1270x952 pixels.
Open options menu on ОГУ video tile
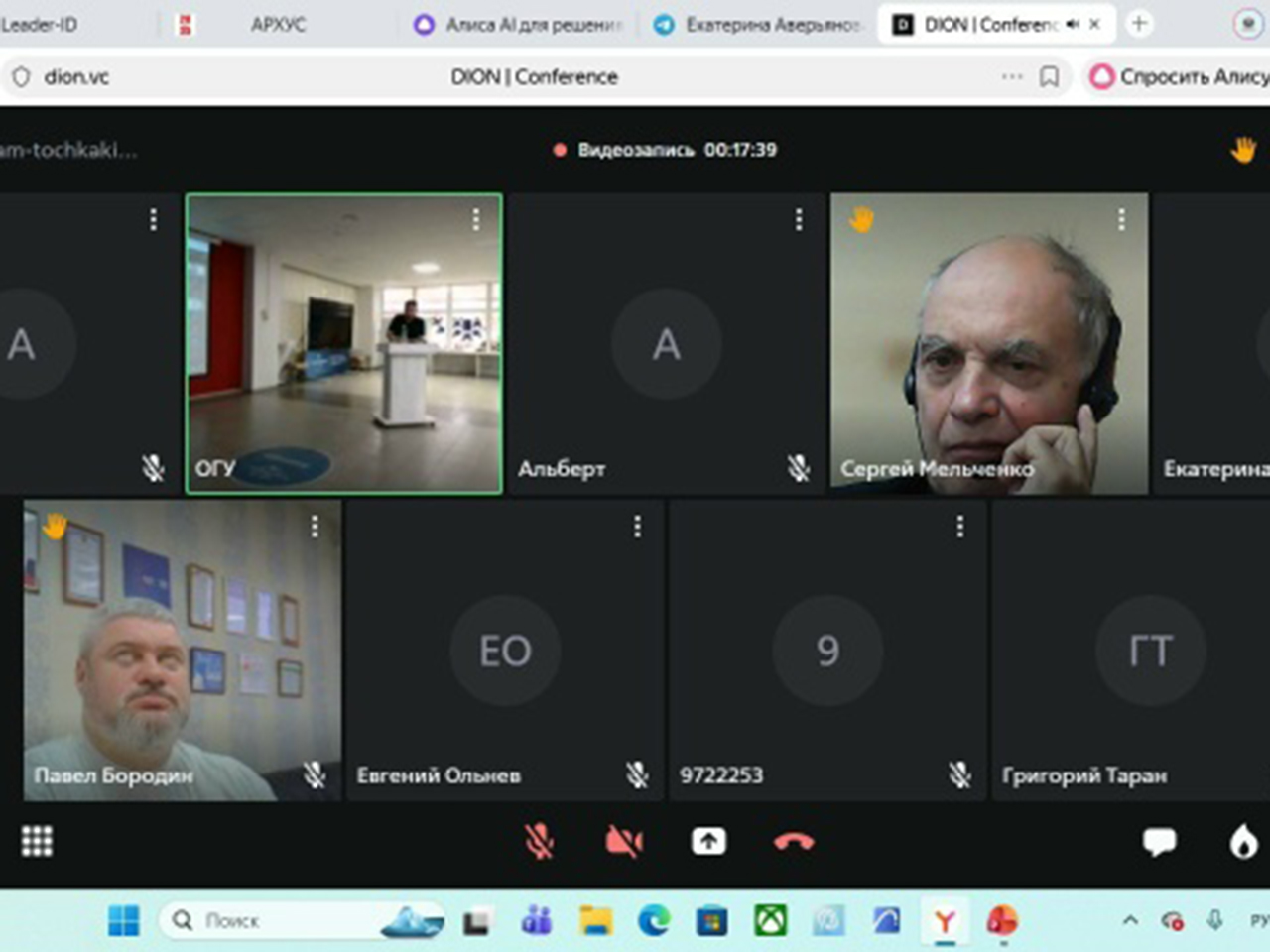476,219
